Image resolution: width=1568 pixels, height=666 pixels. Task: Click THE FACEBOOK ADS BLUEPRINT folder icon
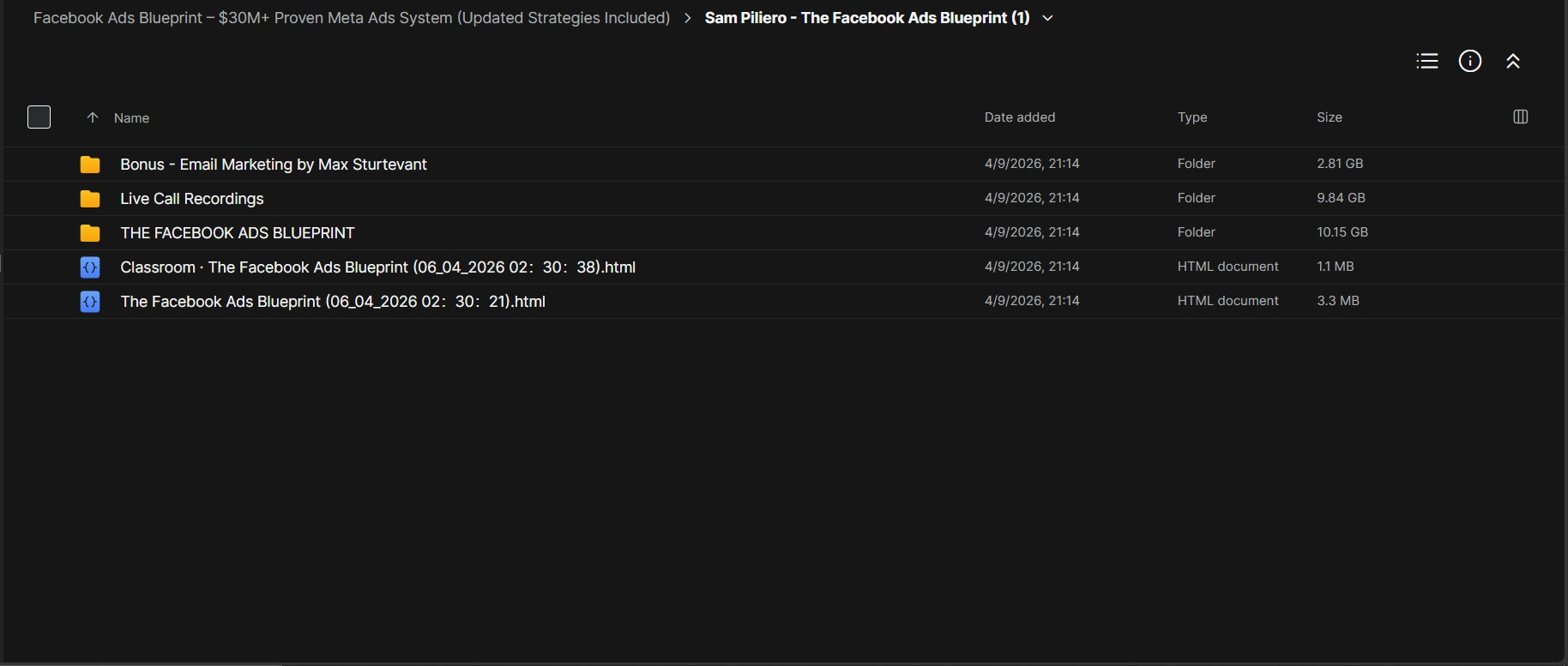coord(90,233)
